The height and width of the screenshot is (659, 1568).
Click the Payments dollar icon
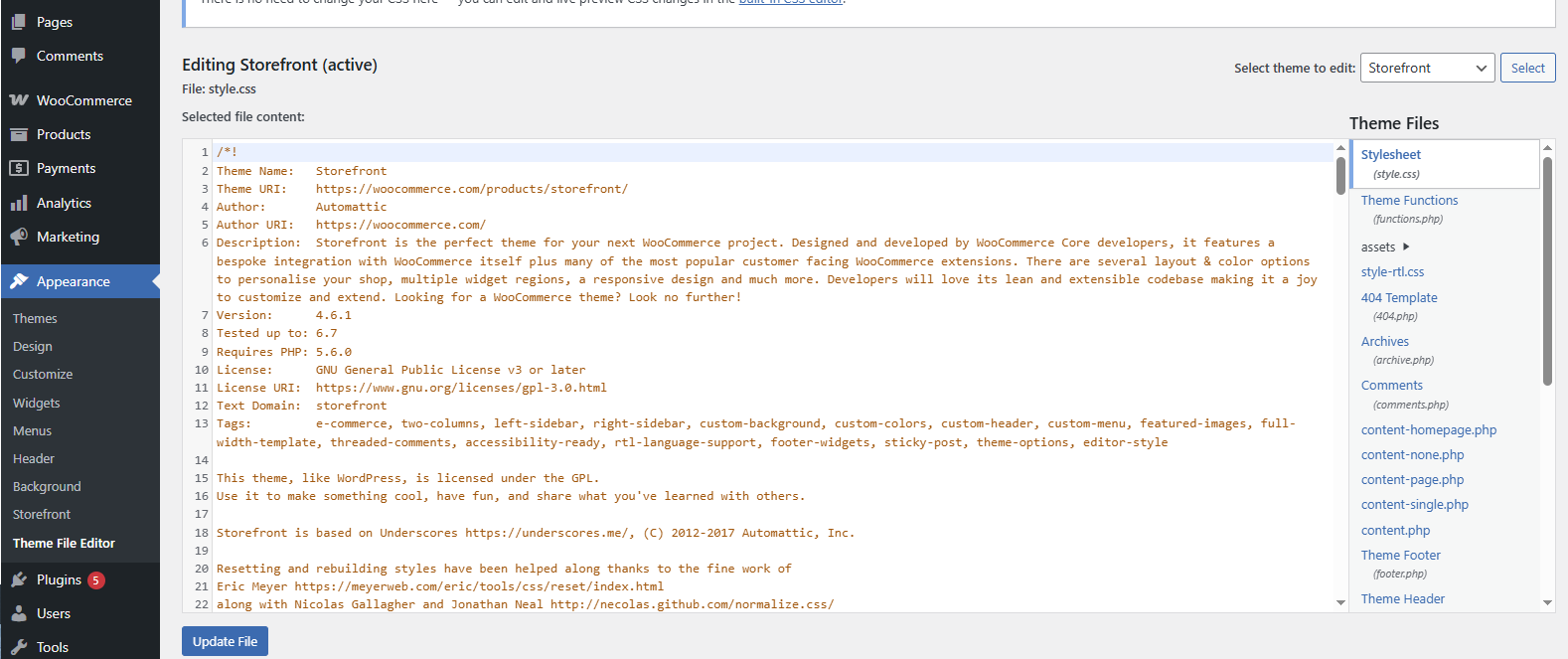click(19, 168)
